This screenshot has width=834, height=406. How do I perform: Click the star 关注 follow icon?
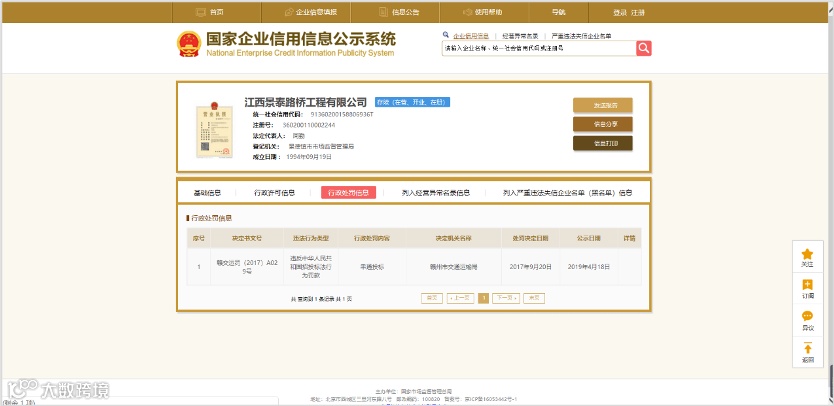807,254
